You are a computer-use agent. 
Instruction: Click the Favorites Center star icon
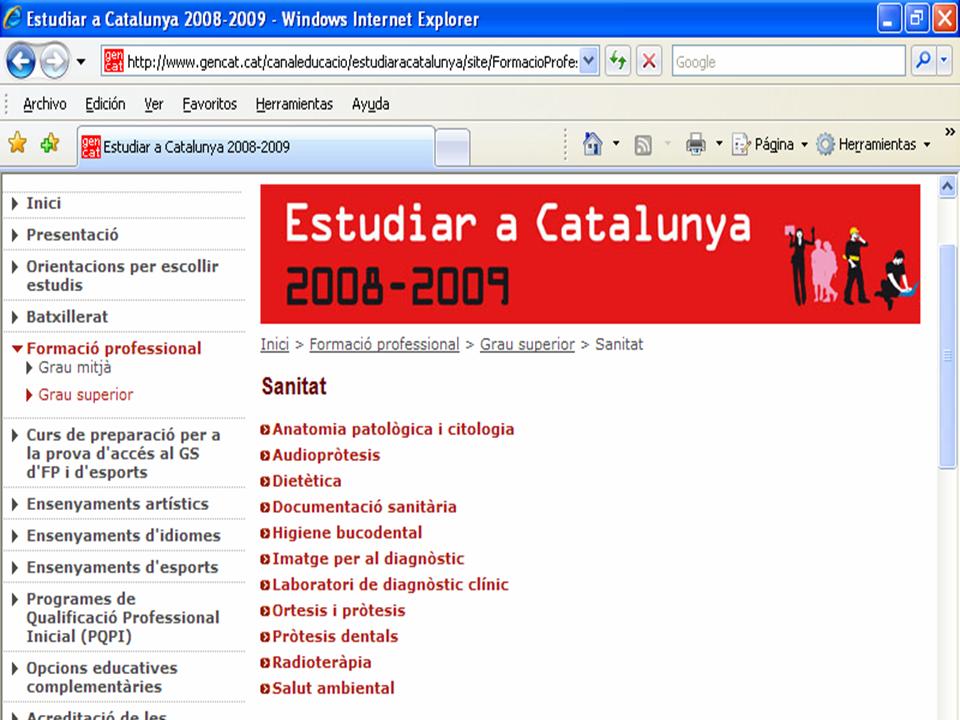[x=18, y=144]
